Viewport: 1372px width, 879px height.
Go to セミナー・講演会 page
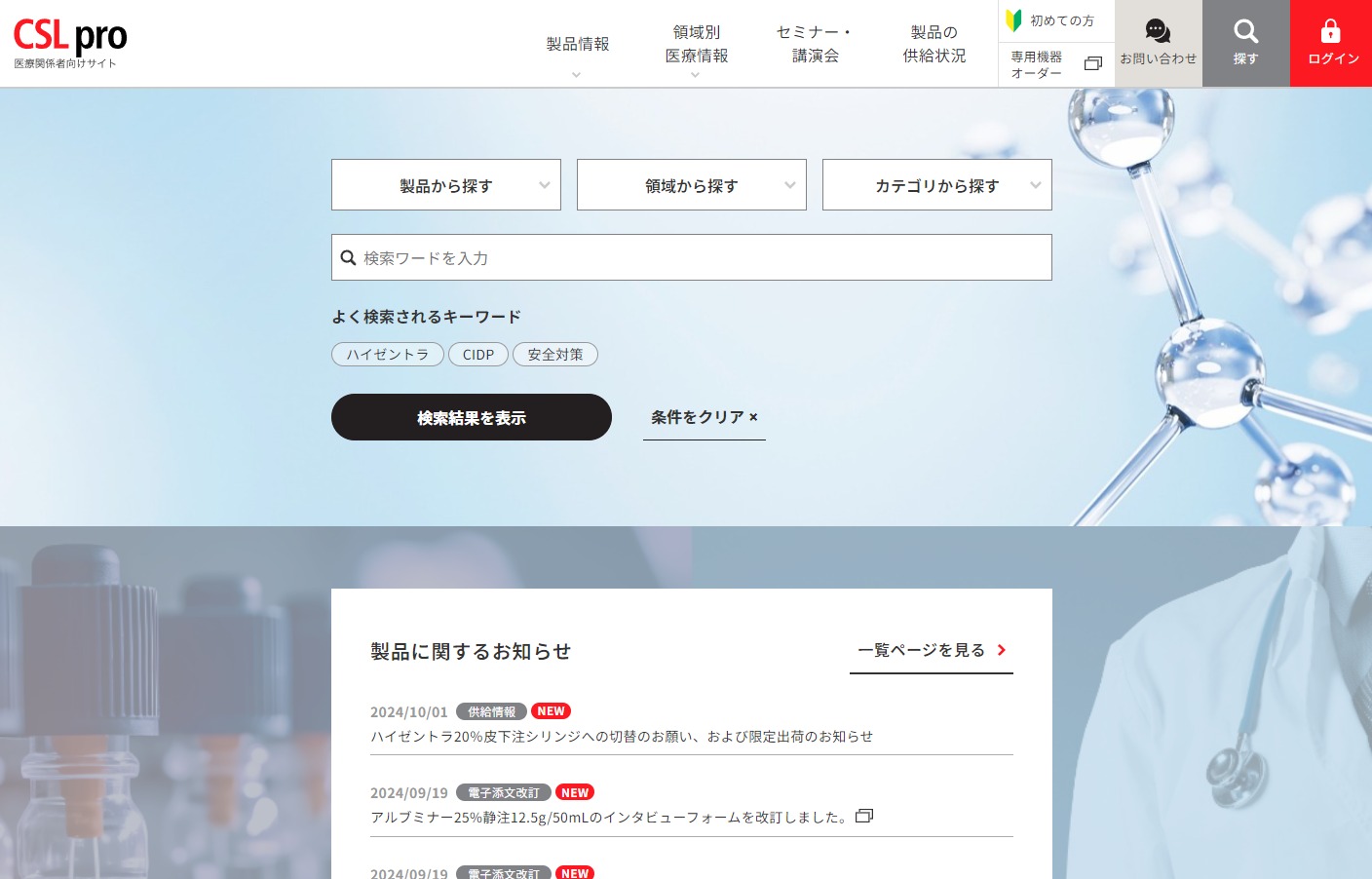coord(815,45)
